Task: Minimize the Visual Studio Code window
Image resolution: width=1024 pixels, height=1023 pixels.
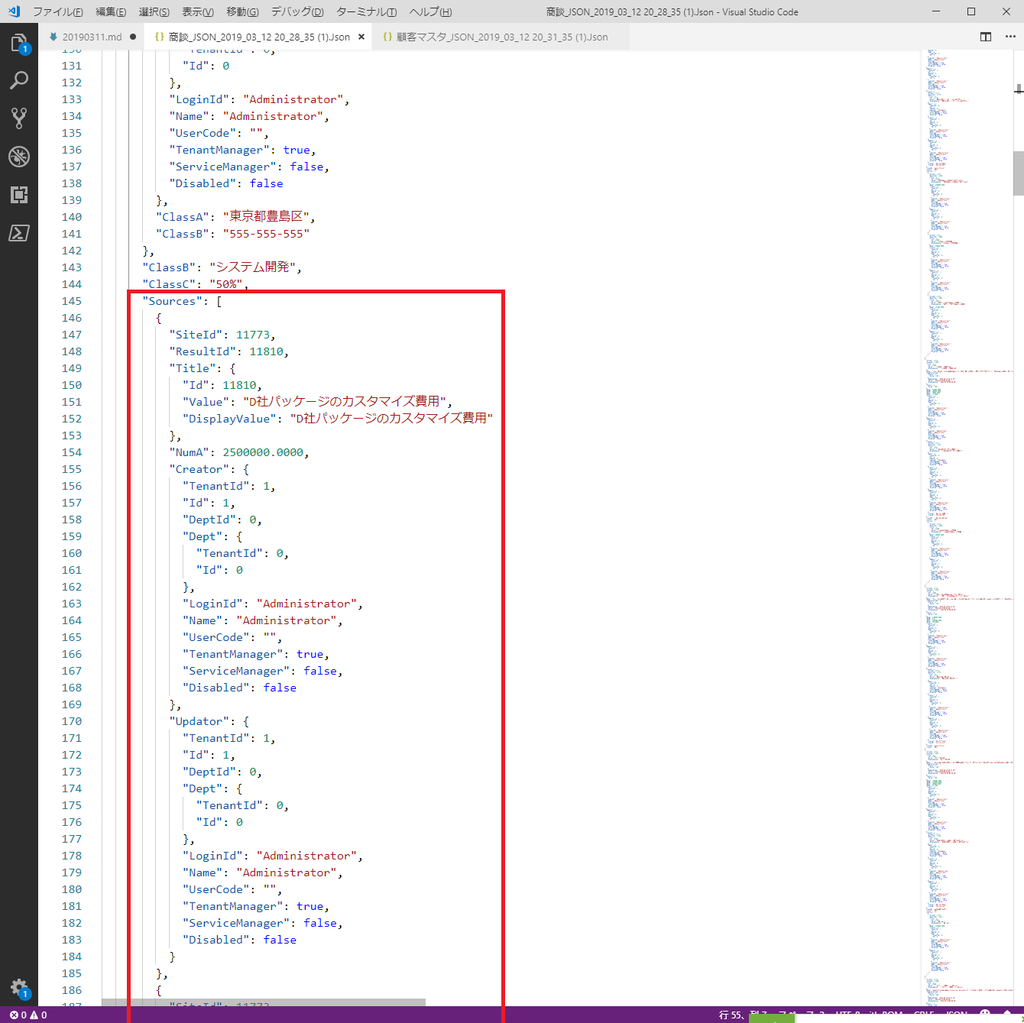Action: (x=936, y=11)
